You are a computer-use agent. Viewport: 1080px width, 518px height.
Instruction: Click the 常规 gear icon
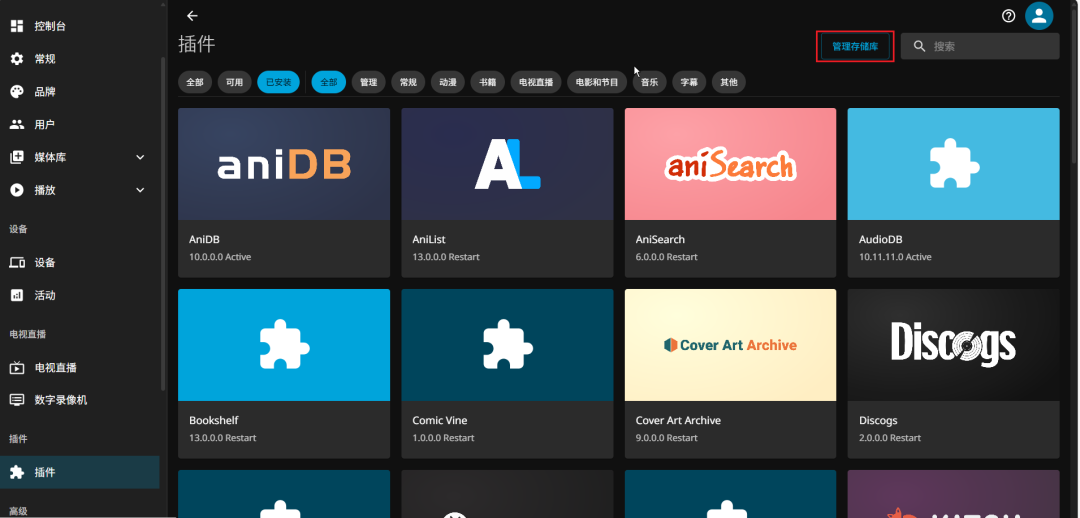tap(17, 59)
